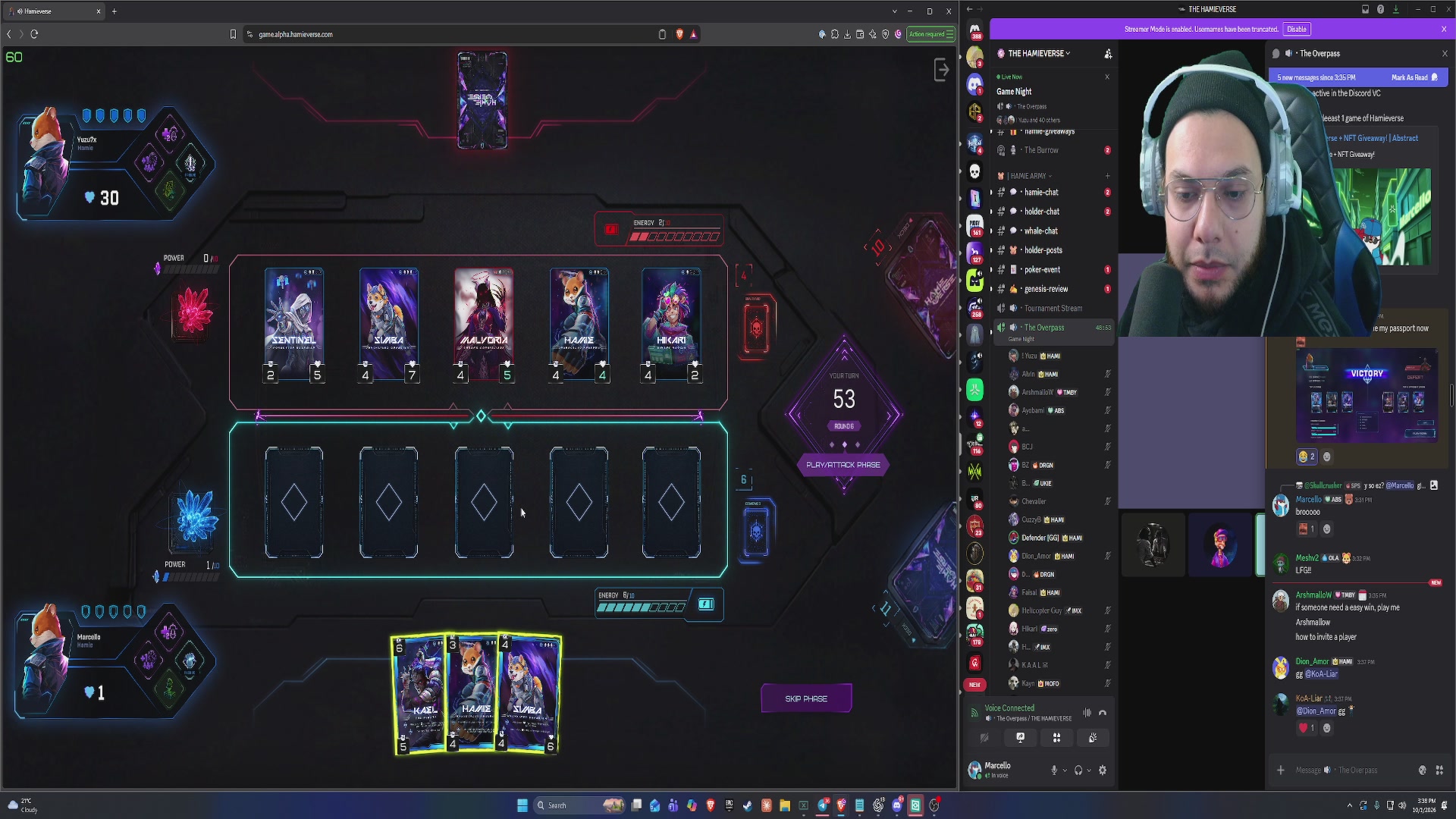Open the Windows Start menu
This screenshot has height=819, width=1456.
click(x=522, y=805)
